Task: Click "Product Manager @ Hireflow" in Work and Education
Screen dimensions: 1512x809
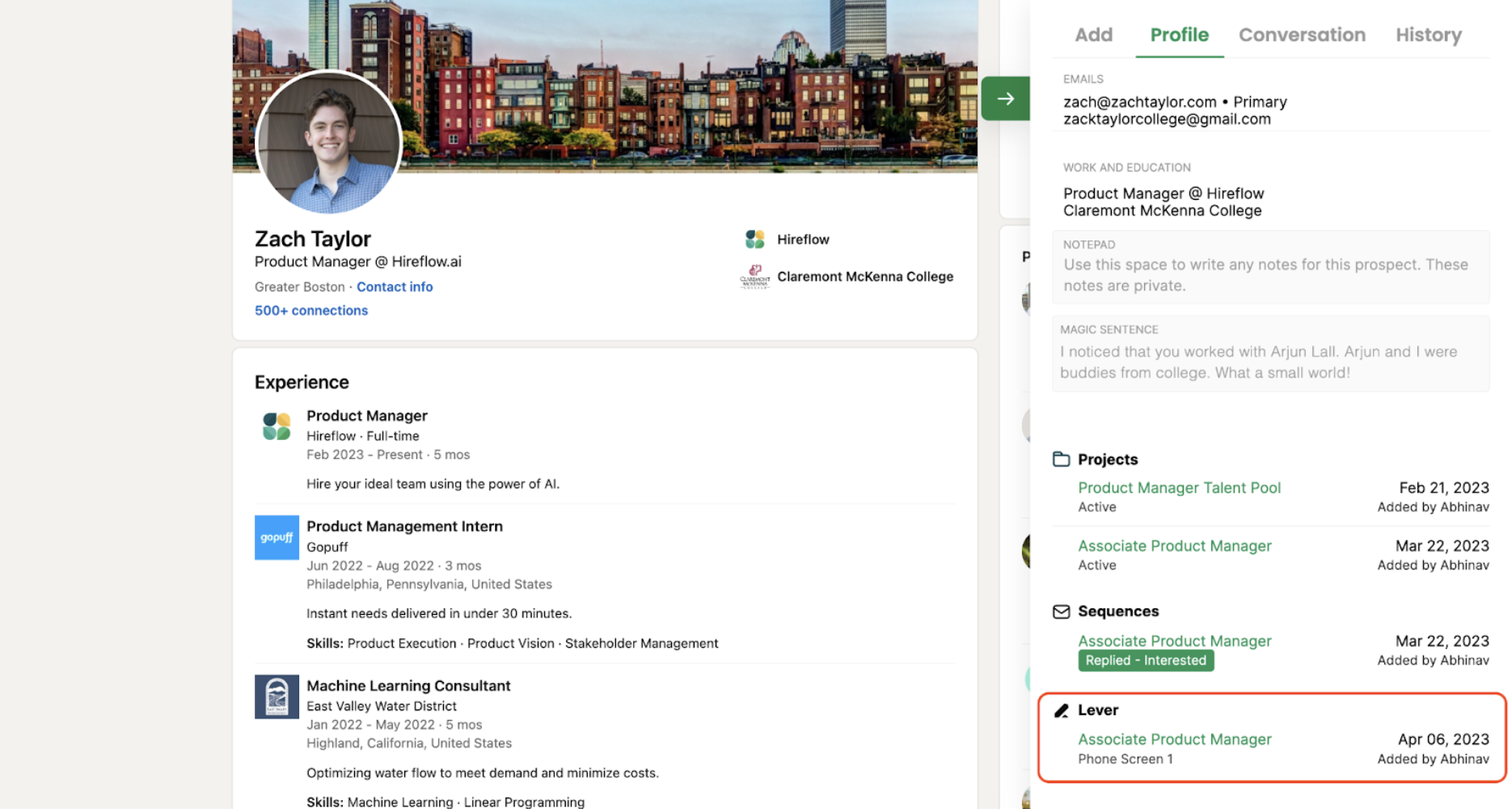Action: tap(1164, 193)
